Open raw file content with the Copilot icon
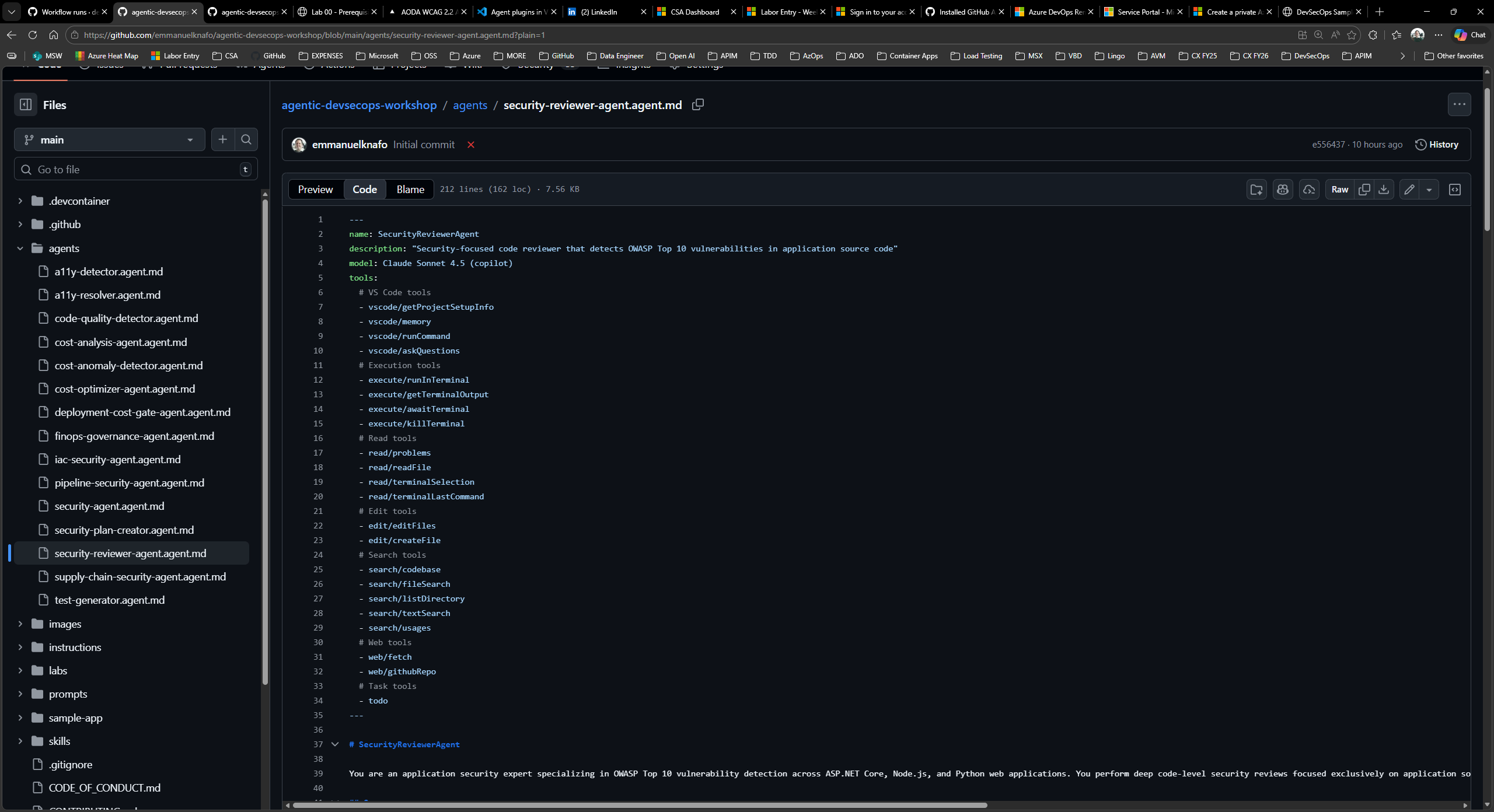 1282,189
